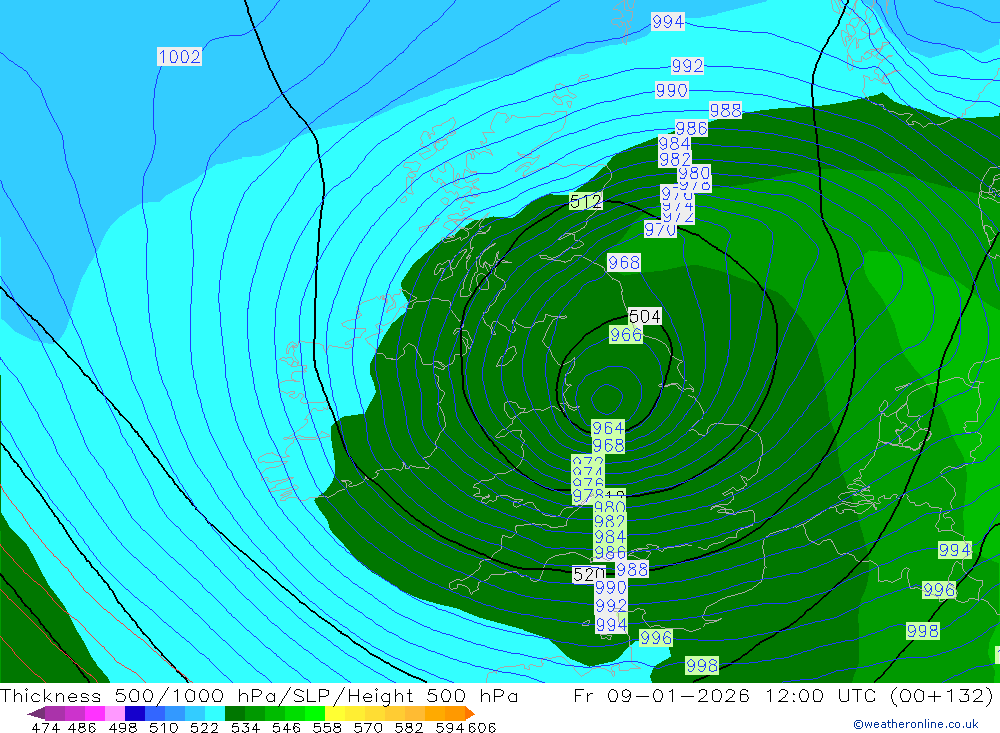Click the 546 legend value
Image resolution: width=1000 pixels, height=733 pixels.
286,728
